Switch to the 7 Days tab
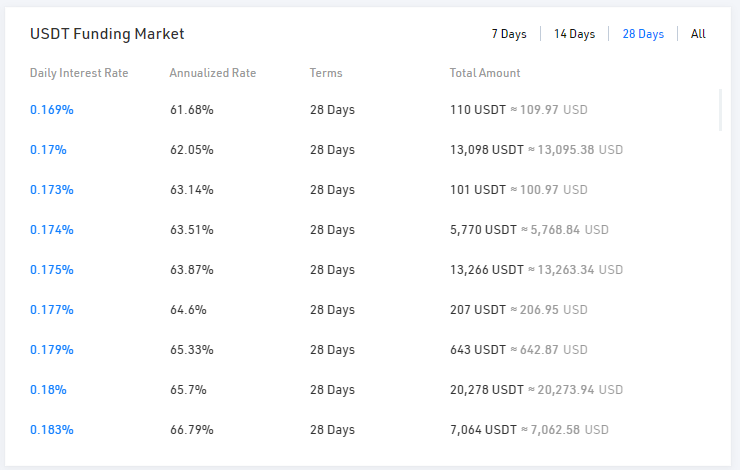Image resolution: width=740 pixels, height=470 pixels. (508, 34)
